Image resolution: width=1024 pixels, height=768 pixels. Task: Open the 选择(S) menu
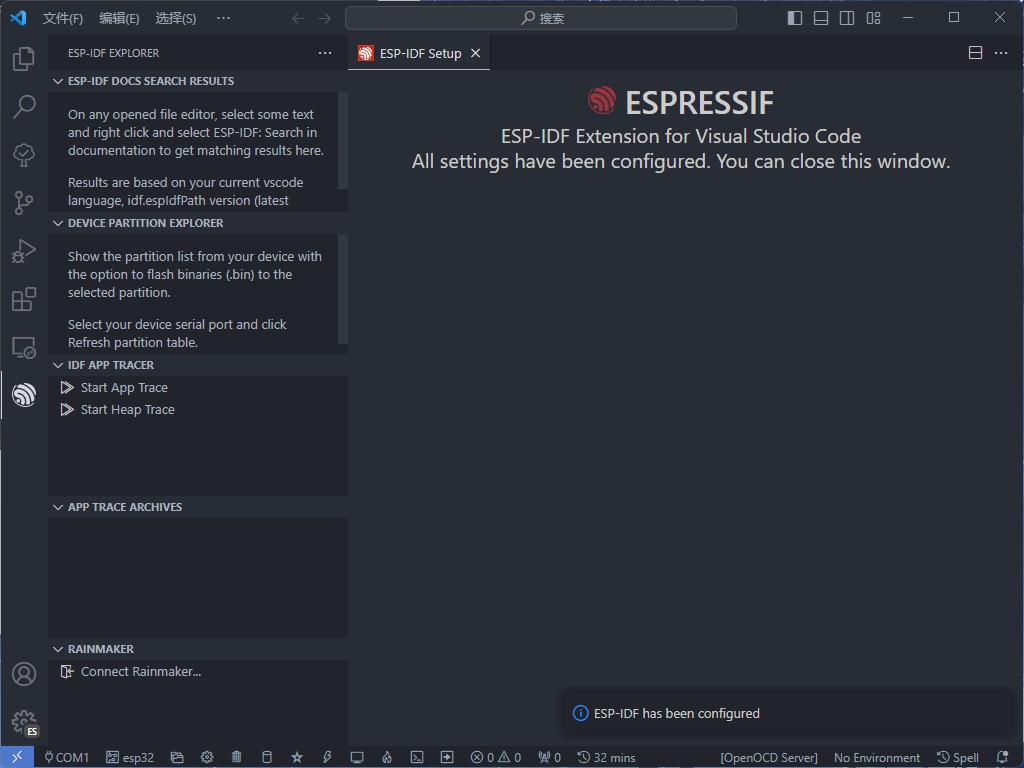pyautogui.click(x=176, y=18)
